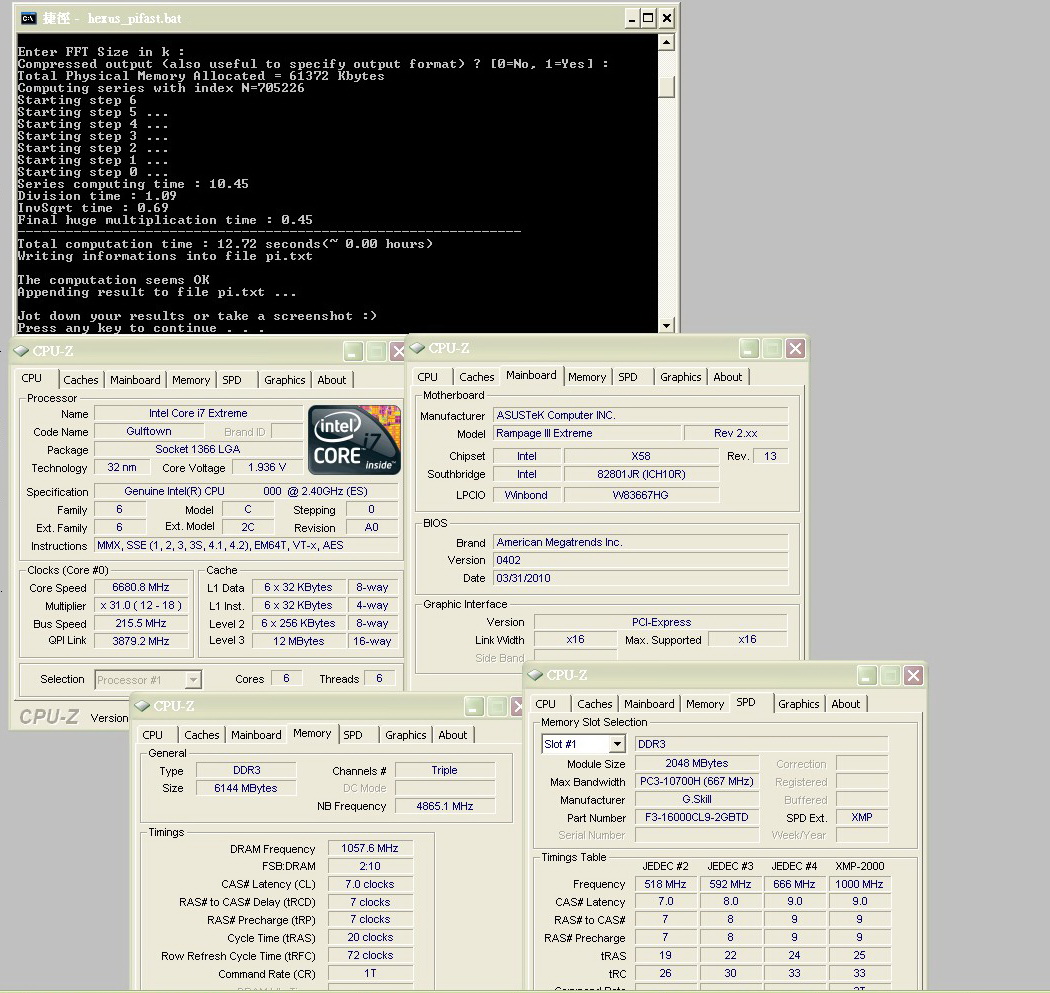1050x993 pixels.
Task: Click the command prompt vertical scrollbar thumb
Action: click(667, 86)
